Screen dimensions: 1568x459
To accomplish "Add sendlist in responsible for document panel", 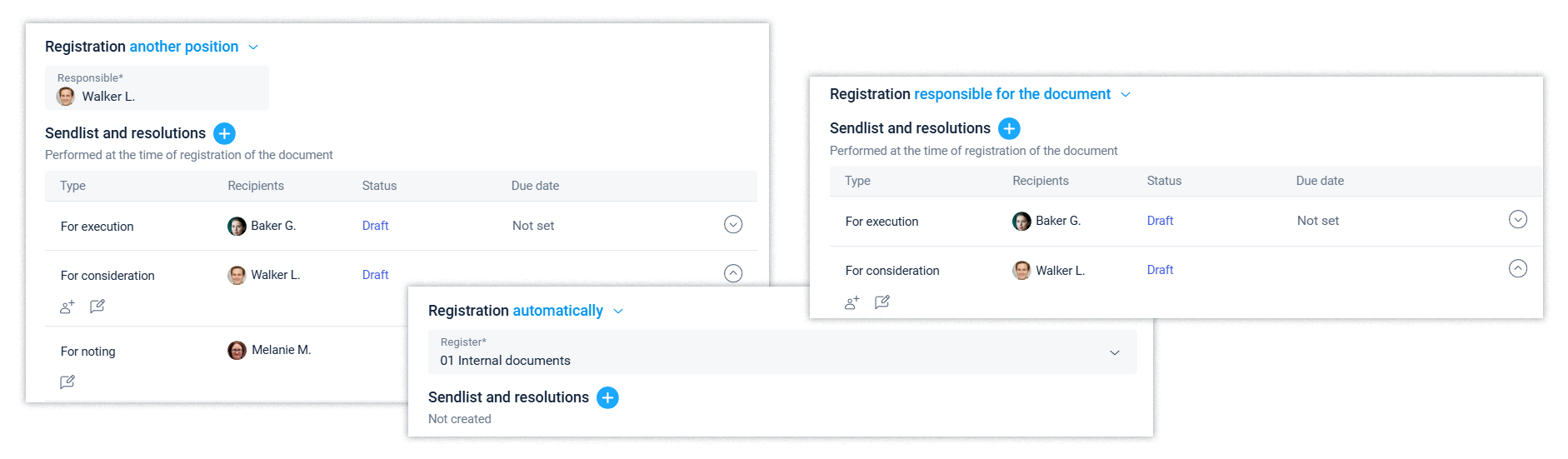I will pyautogui.click(x=1009, y=128).
